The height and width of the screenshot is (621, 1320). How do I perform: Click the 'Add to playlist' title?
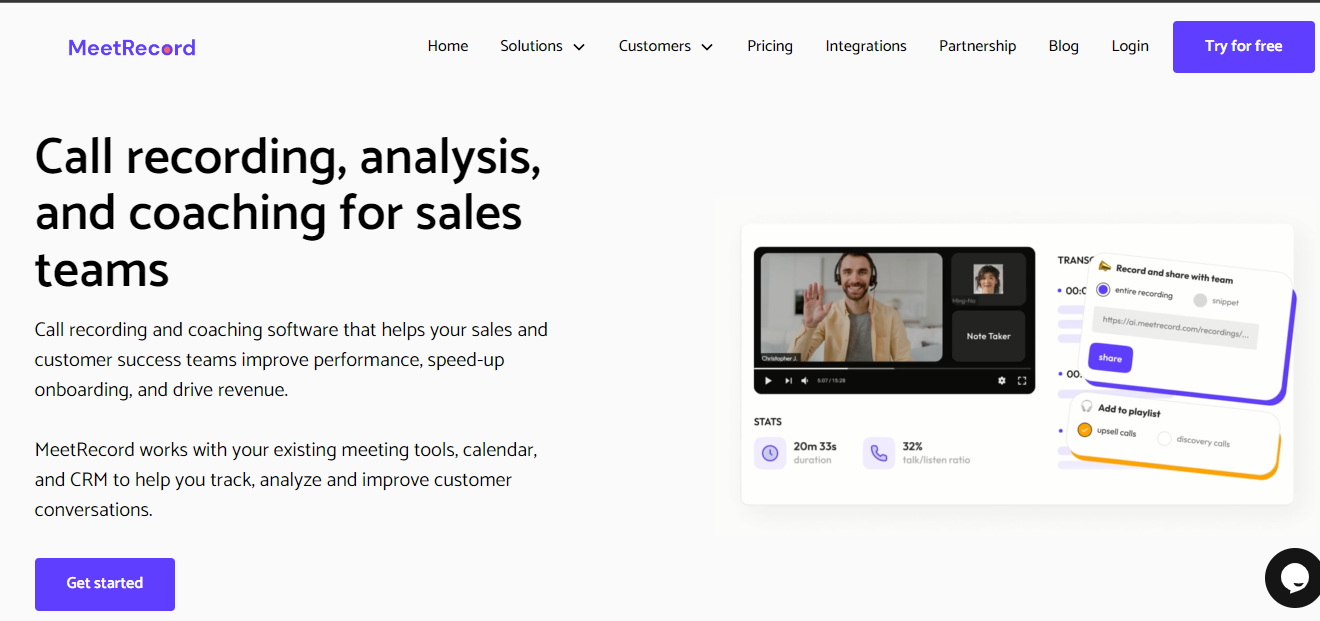pos(1129,410)
